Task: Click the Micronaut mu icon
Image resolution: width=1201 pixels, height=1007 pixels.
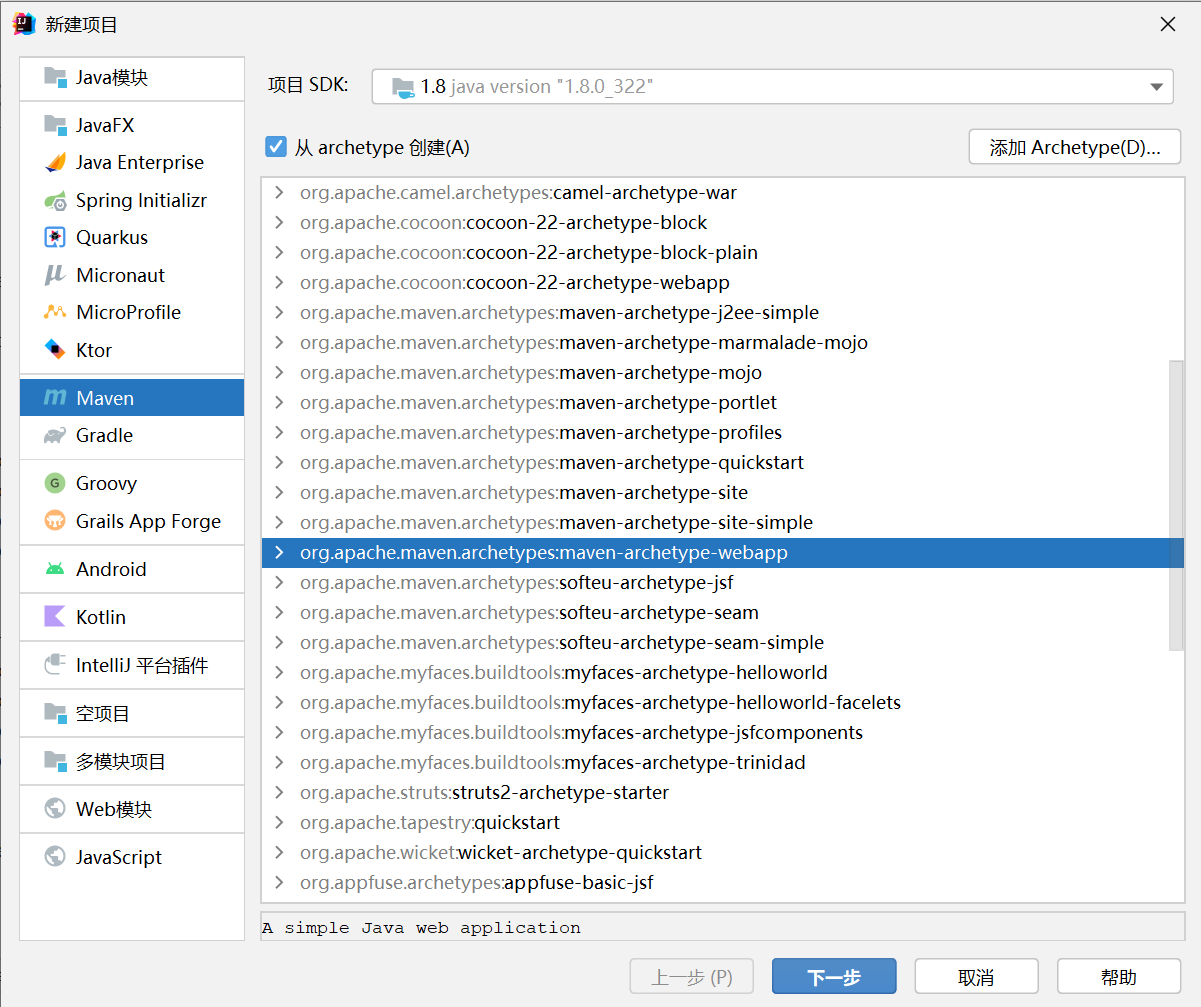Action: pos(55,275)
